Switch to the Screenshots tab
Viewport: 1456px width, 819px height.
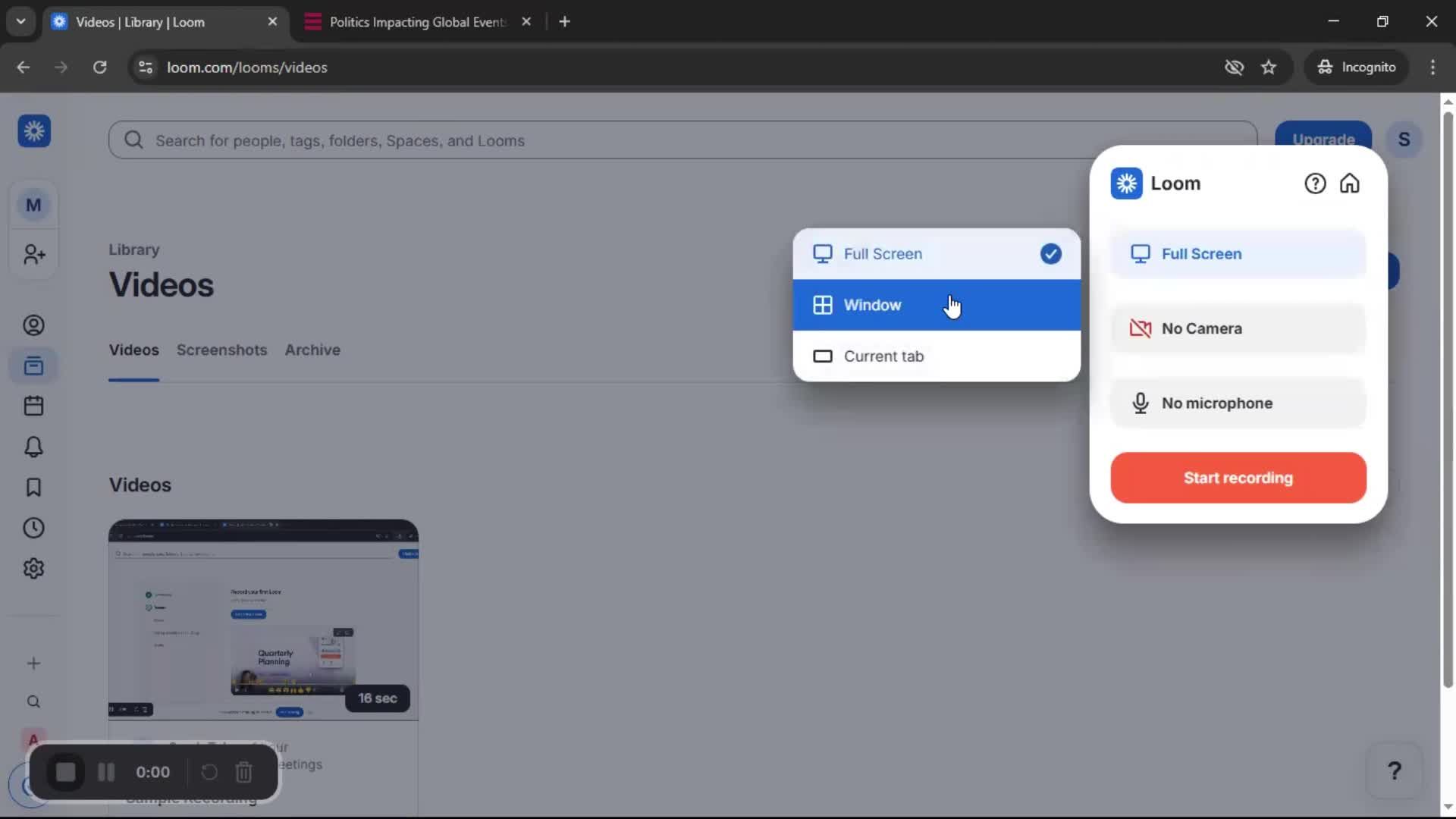click(221, 350)
